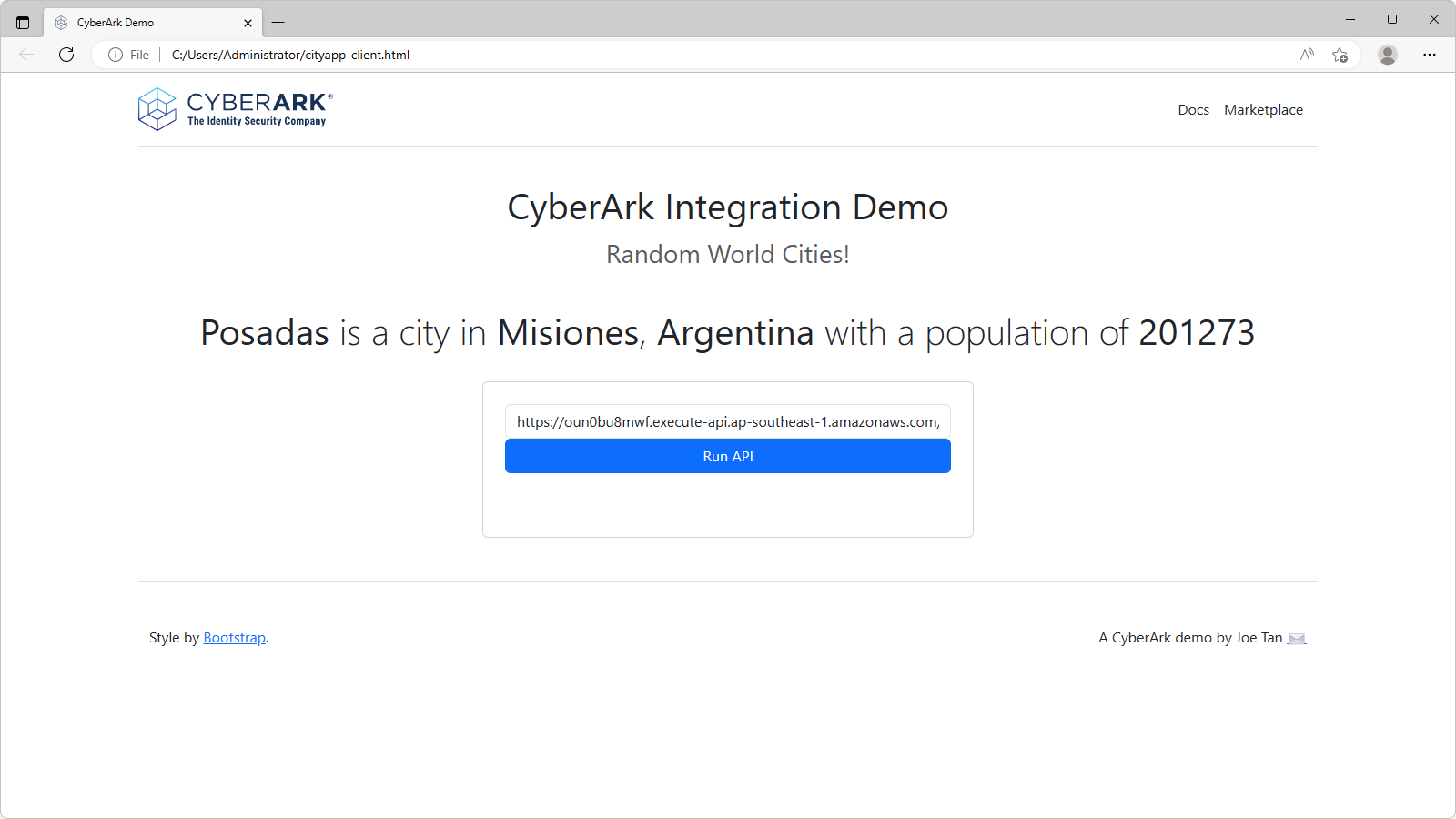The image size is (1456, 819).
Task: Click the back navigation arrow
Action: coord(25,55)
